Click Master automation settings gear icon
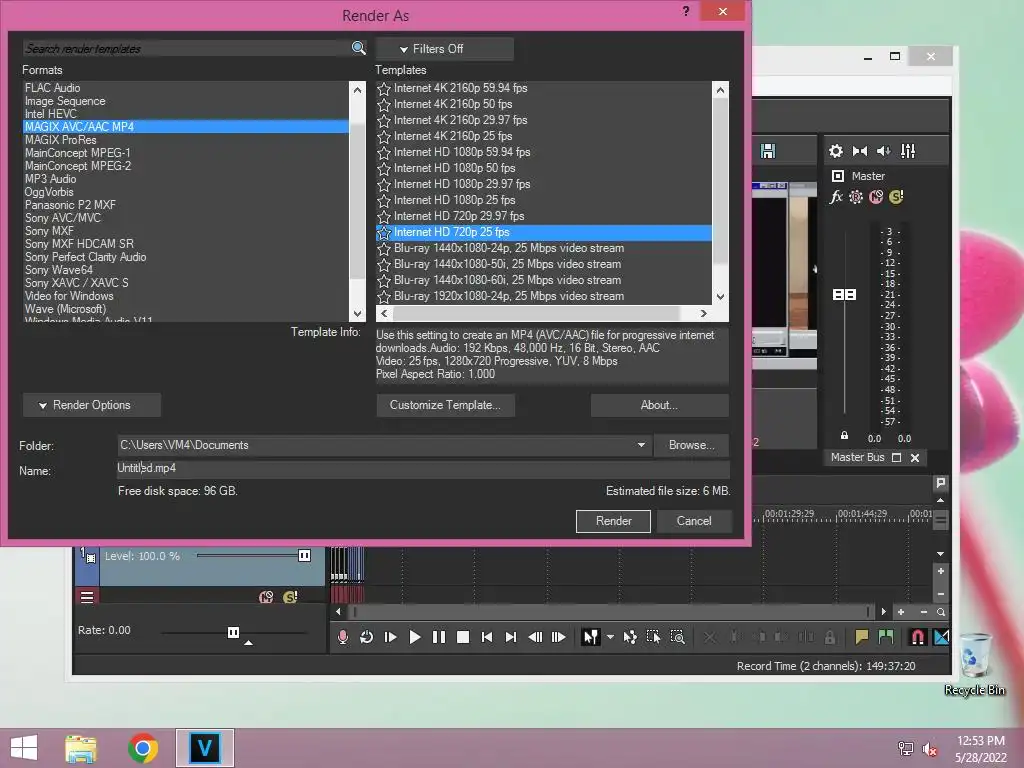Viewport: 1024px width, 768px height. [x=856, y=197]
